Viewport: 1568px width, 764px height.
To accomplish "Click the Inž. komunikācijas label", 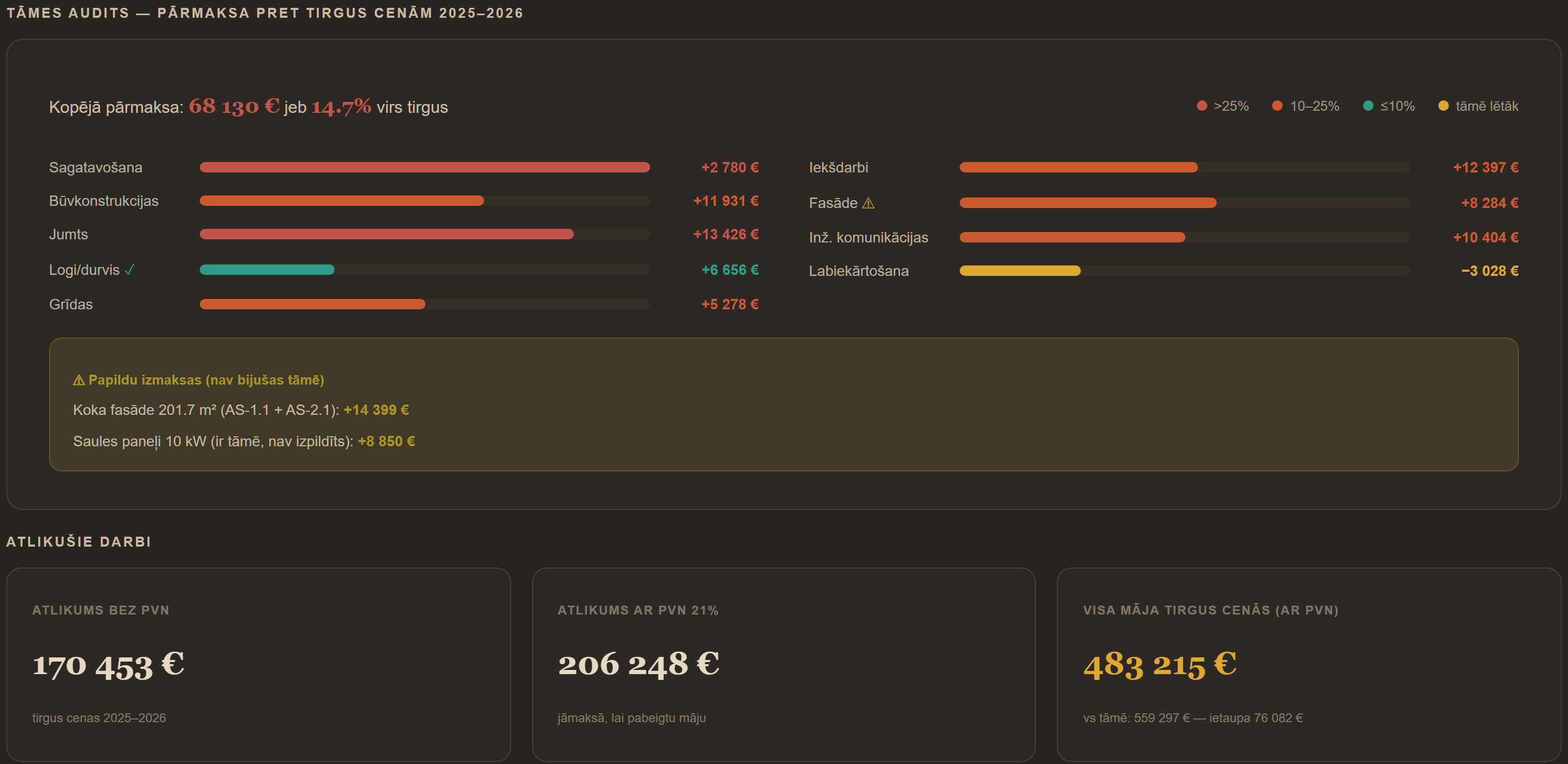I will (868, 237).
